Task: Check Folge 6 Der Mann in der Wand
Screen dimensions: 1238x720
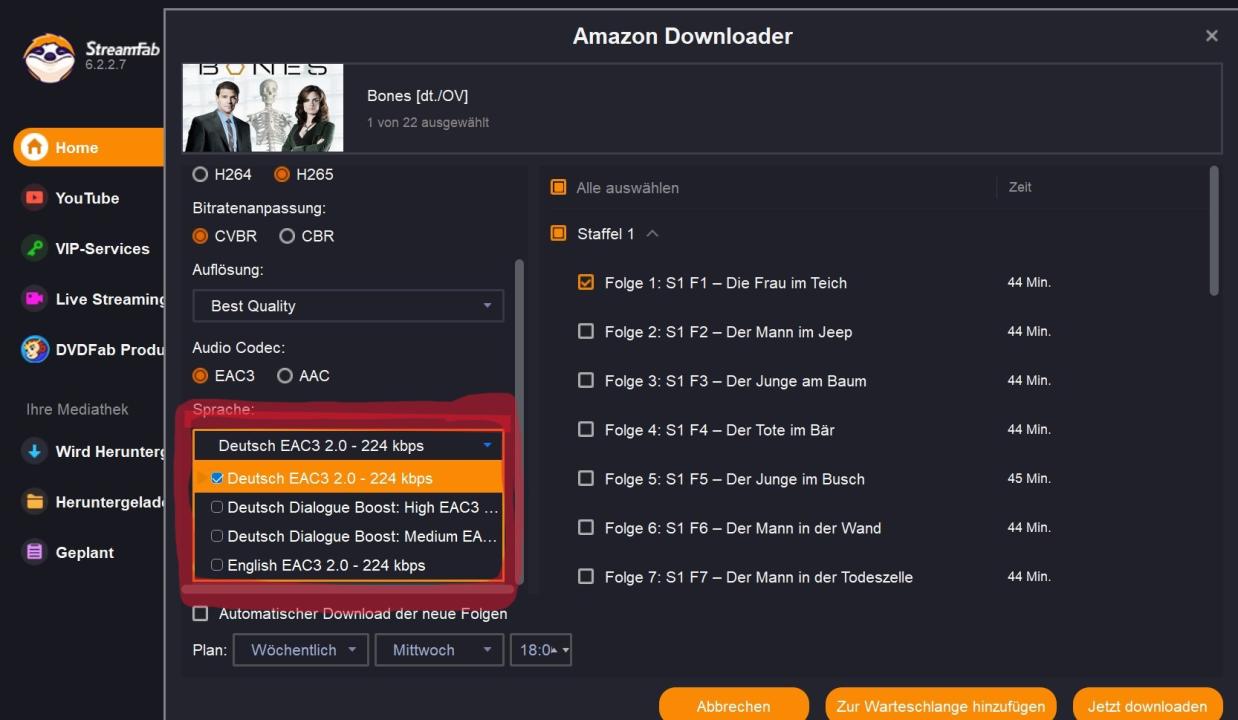Action: pos(586,527)
